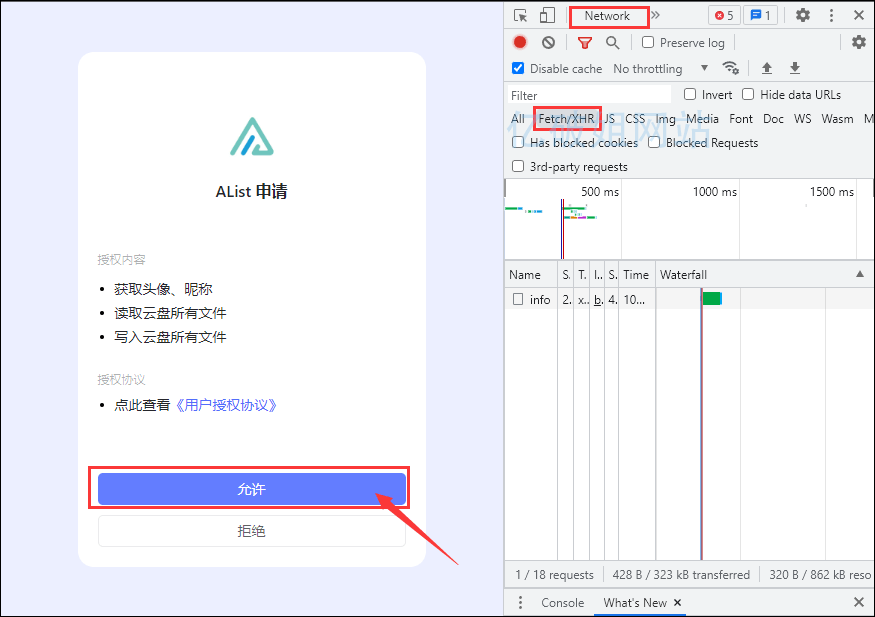Viewport: 875px width, 617px height.
Task: Select the Font filter type
Action: coord(741,119)
